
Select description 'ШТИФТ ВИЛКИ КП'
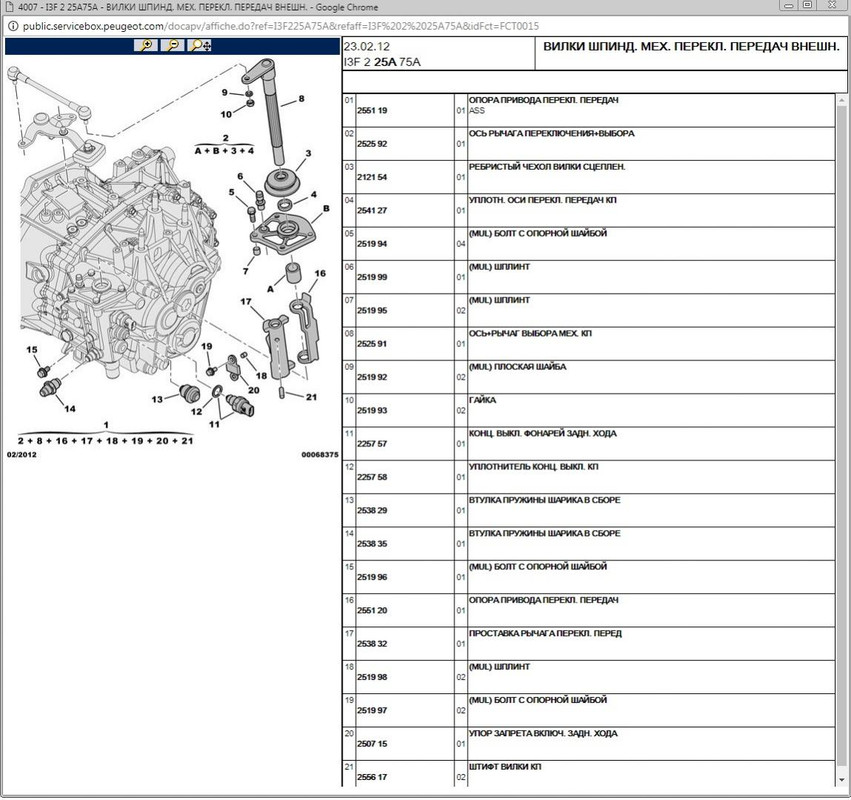[x=505, y=767]
